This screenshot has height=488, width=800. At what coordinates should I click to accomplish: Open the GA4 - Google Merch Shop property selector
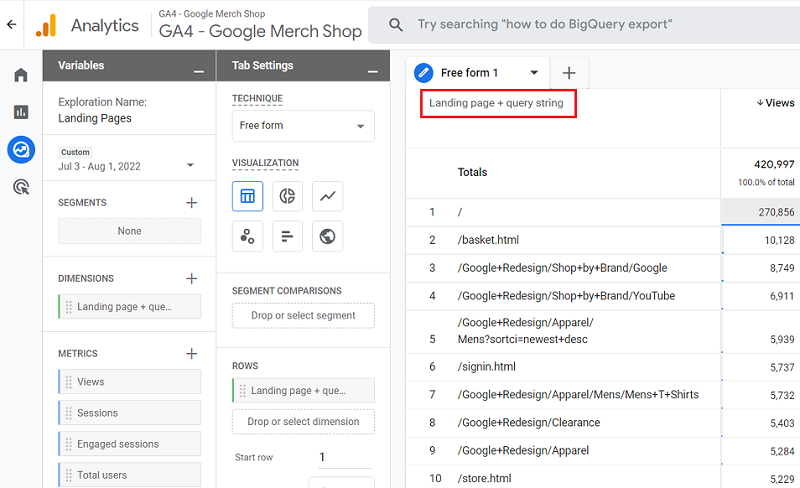coord(260,25)
